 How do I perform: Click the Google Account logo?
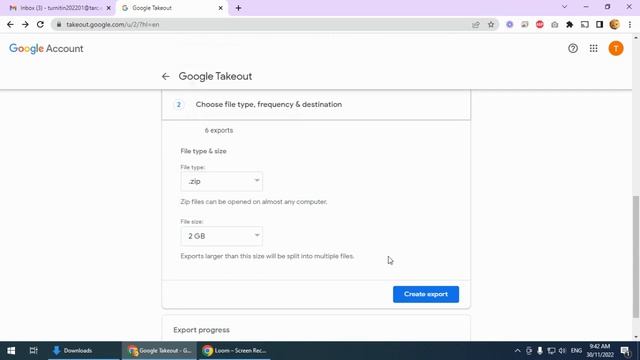[46, 49]
